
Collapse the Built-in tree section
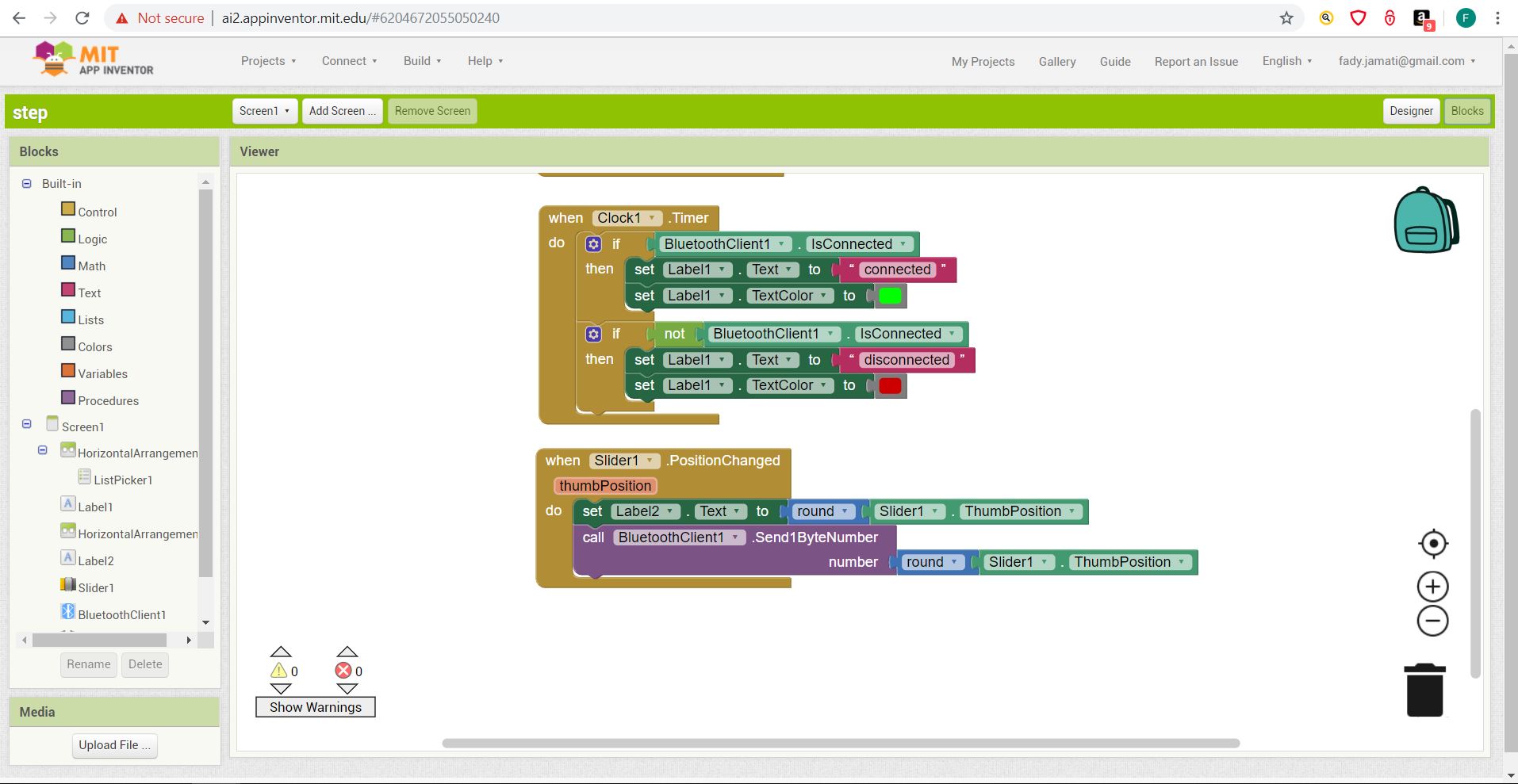pos(26,183)
